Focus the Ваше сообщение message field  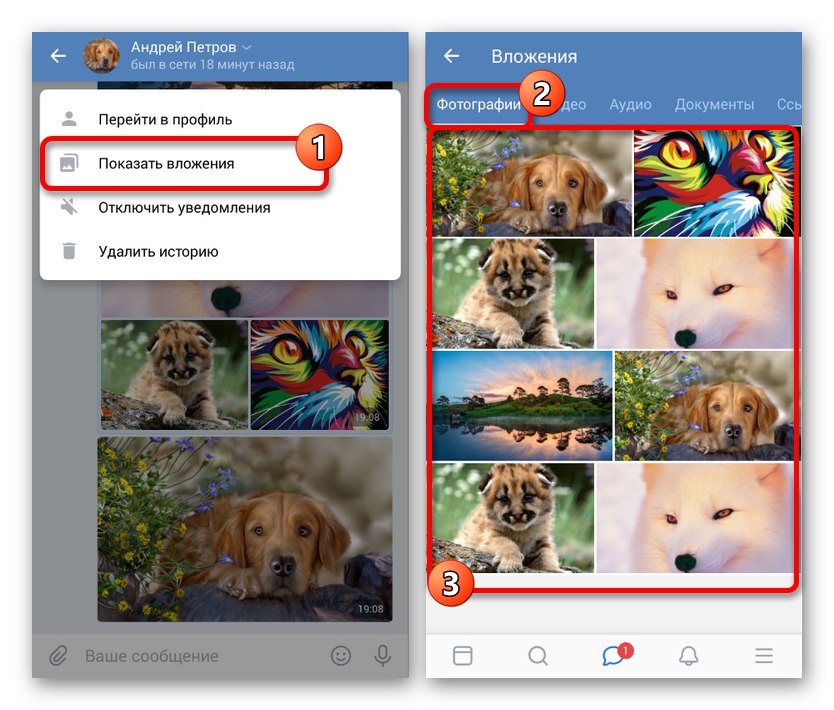click(x=202, y=656)
